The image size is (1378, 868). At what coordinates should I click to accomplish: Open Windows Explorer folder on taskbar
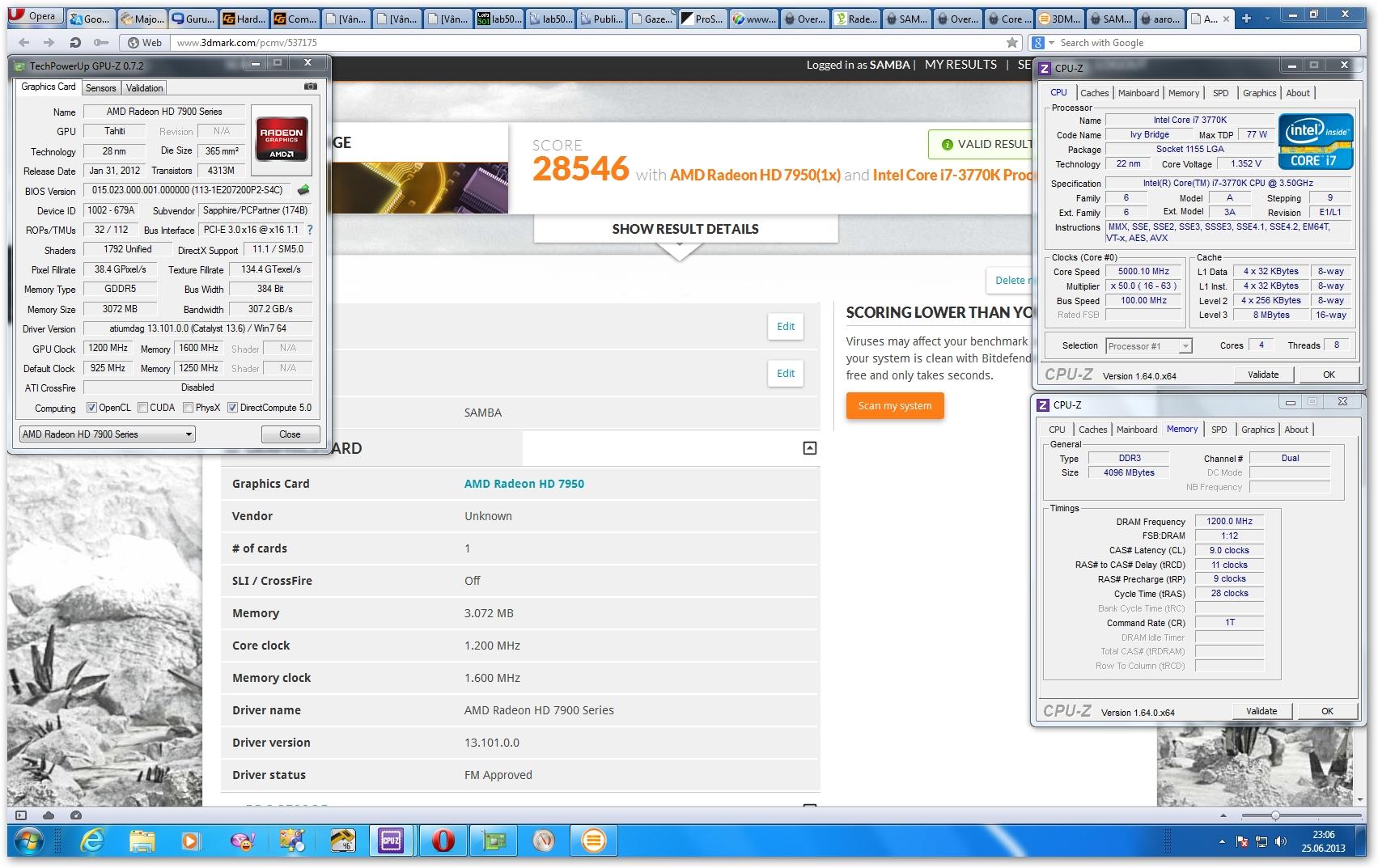[142, 841]
